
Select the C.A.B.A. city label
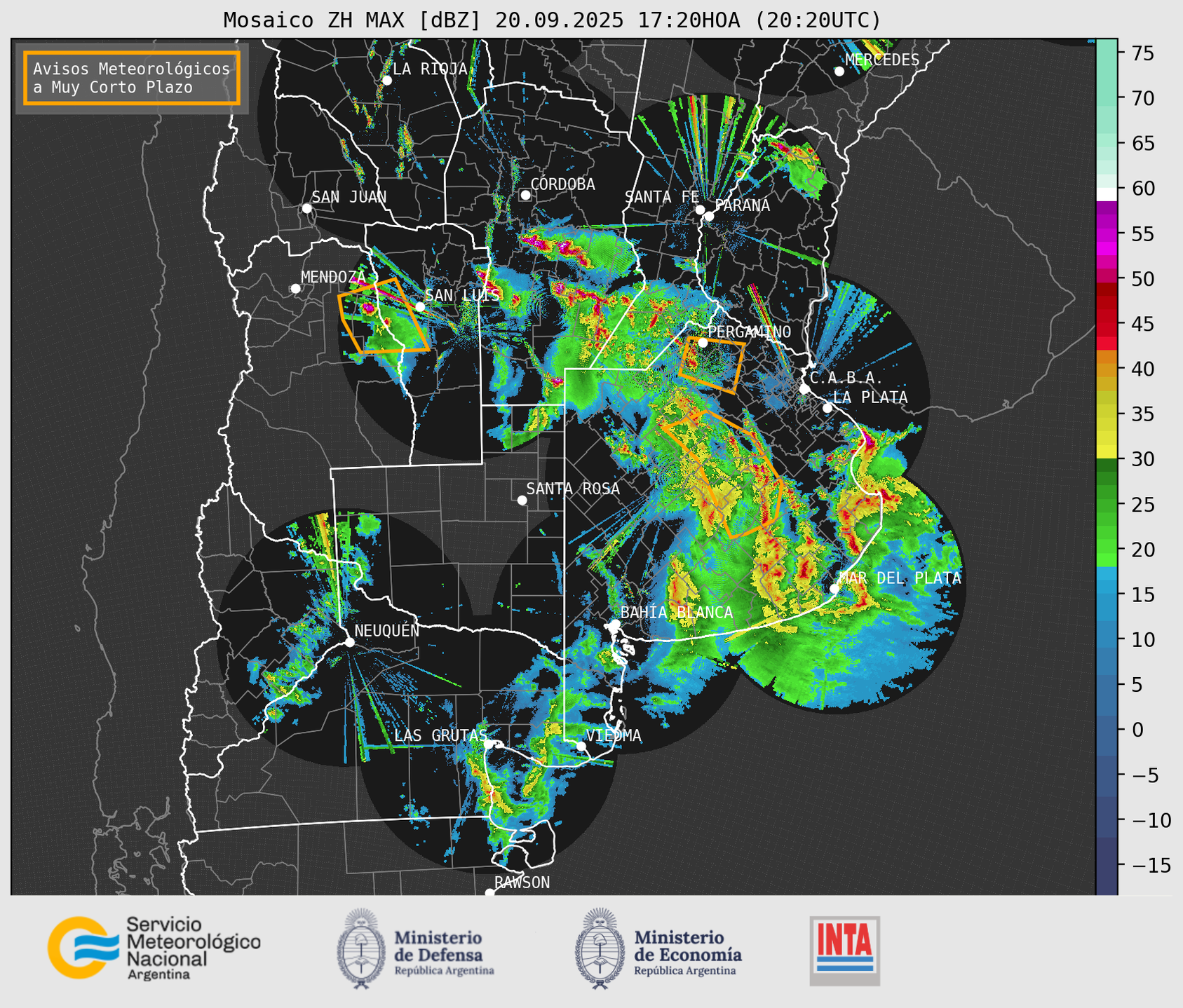coord(846,378)
